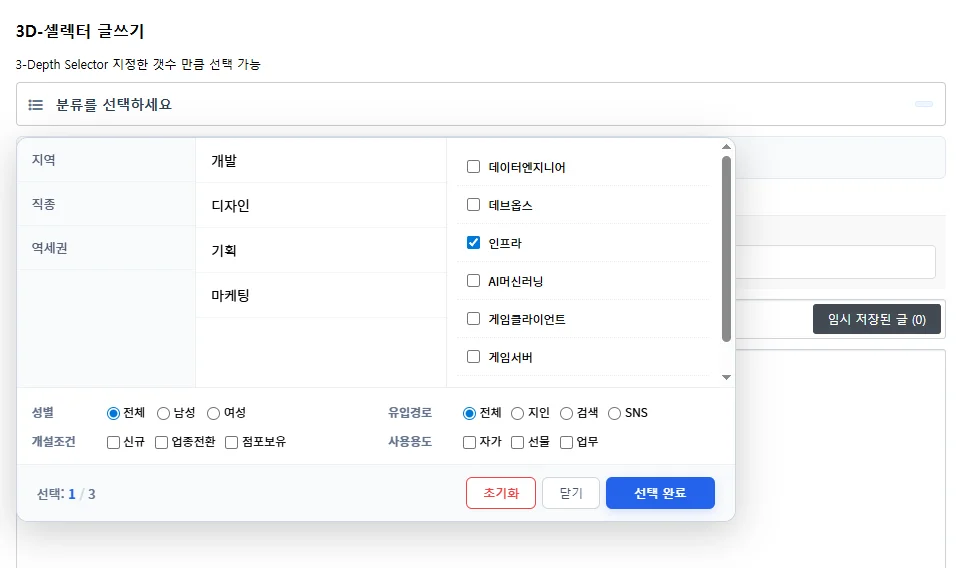Select 여성 radio button
This screenshot has height=568, width=960.
pyautogui.click(x=213, y=413)
